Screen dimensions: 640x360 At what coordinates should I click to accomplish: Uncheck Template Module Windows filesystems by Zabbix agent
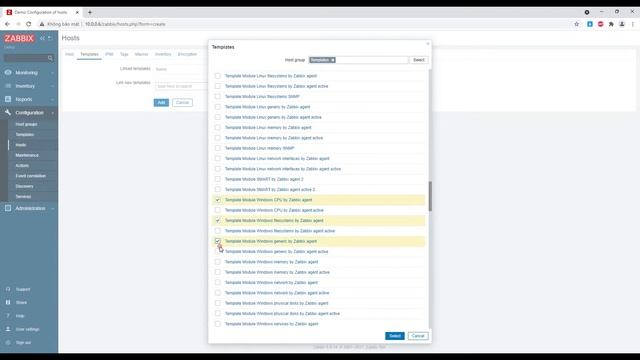click(218, 220)
